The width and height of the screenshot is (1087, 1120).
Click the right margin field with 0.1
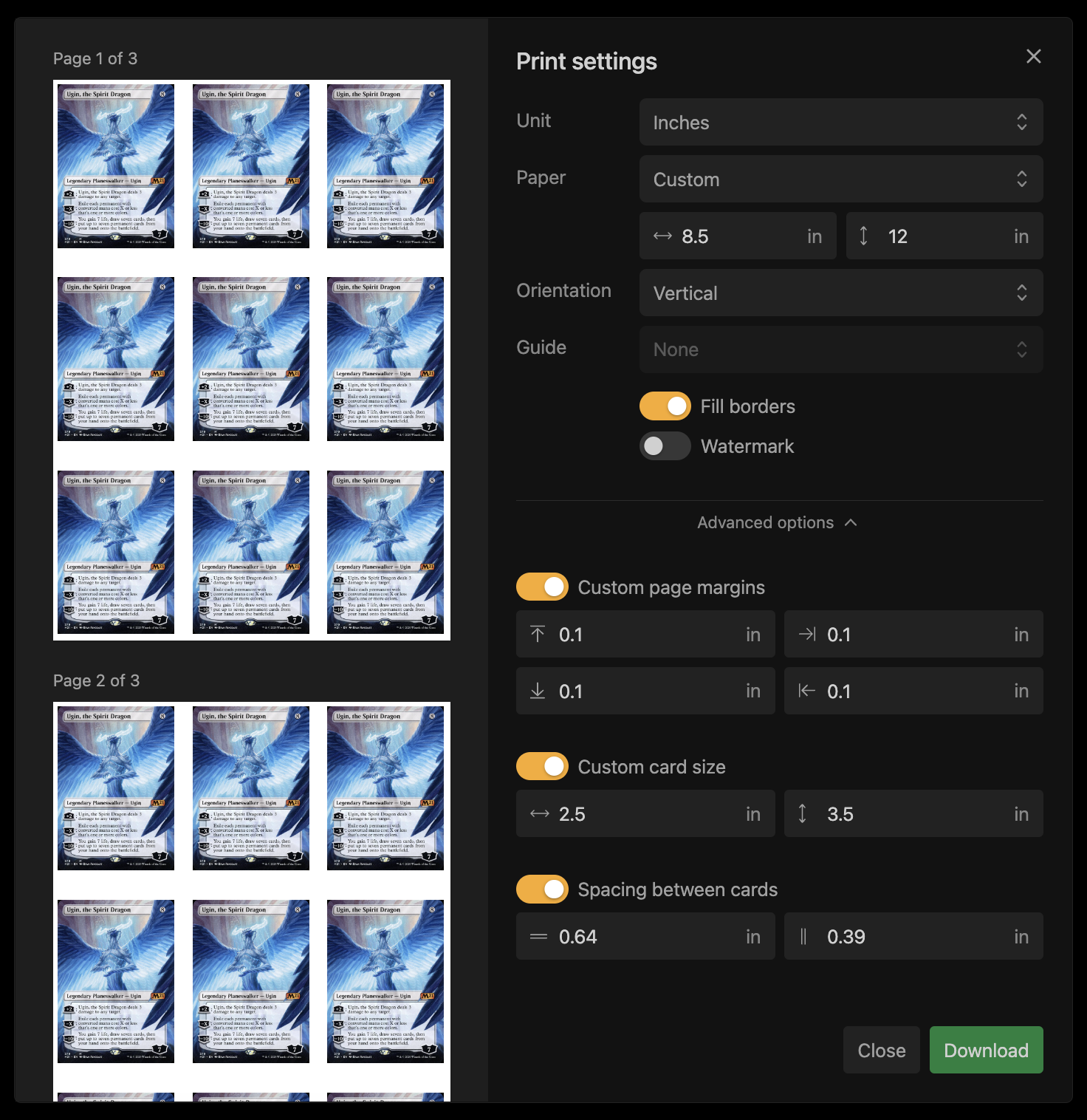click(x=913, y=634)
